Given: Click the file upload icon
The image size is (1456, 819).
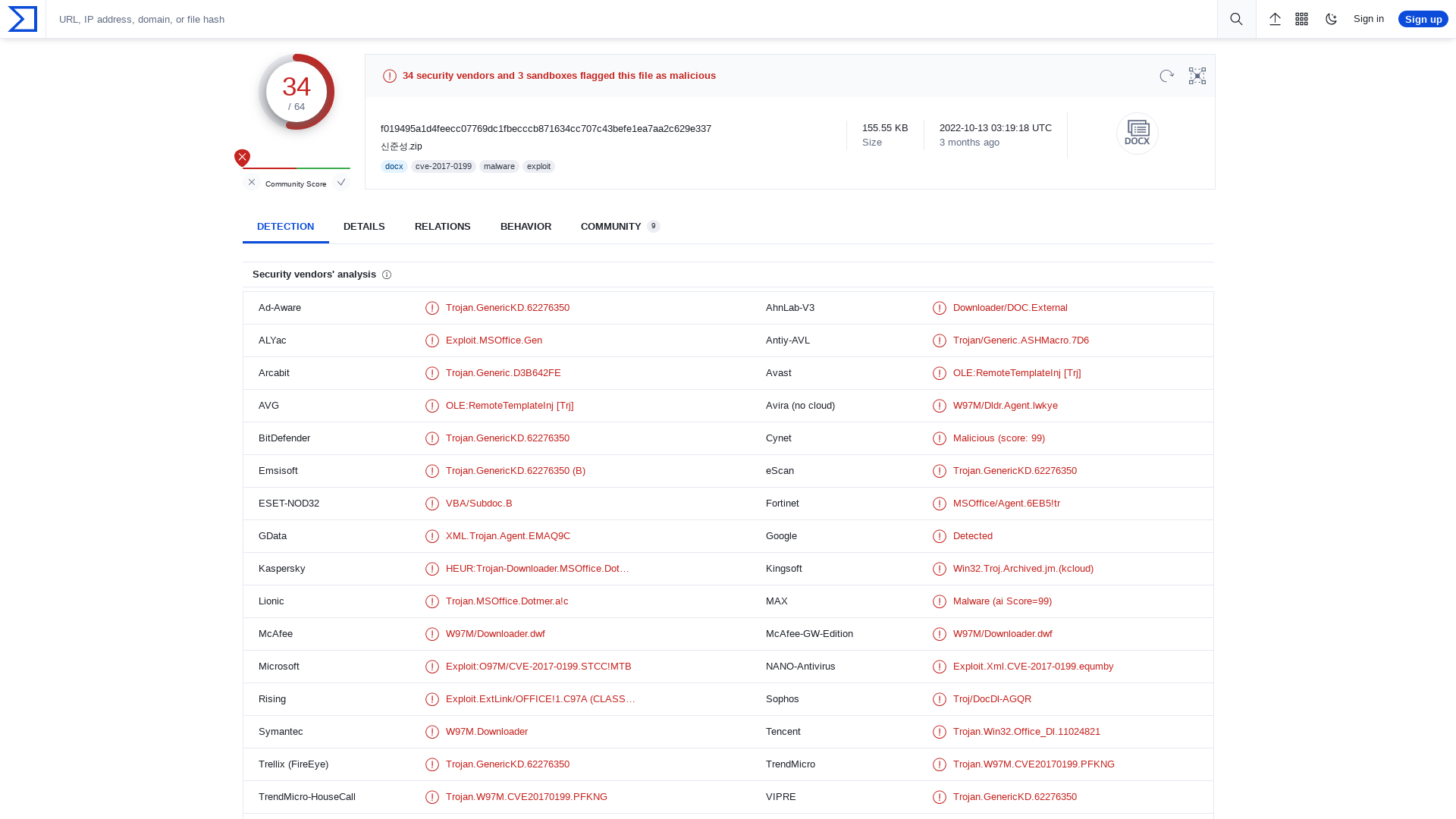Looking at the screenshot, I should pos(1275,19).
